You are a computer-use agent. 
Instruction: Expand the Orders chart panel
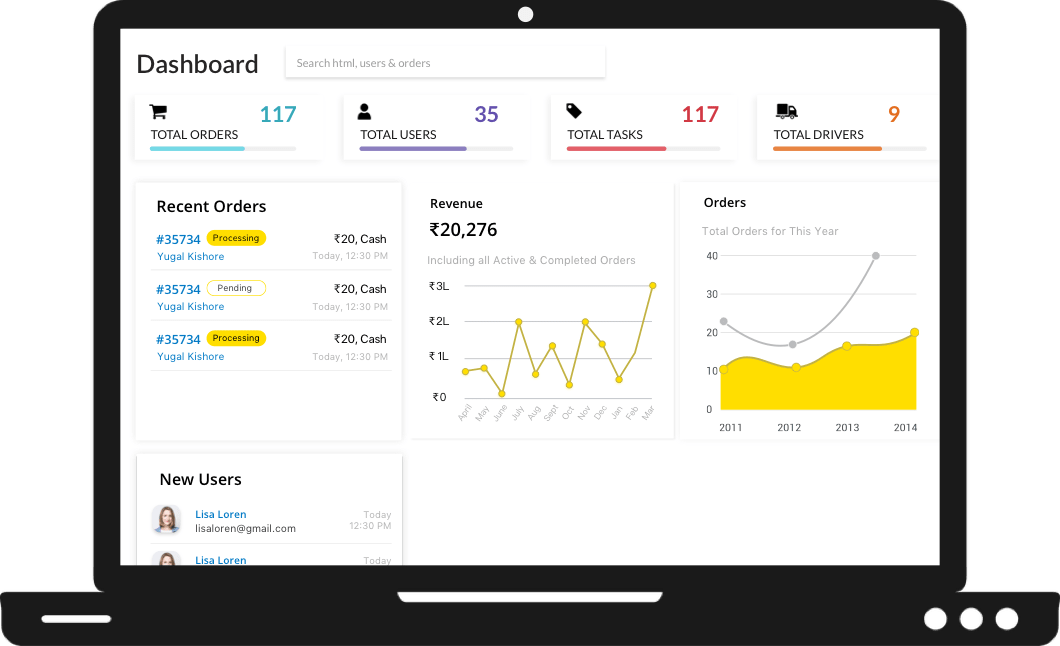tap(724, 202)
